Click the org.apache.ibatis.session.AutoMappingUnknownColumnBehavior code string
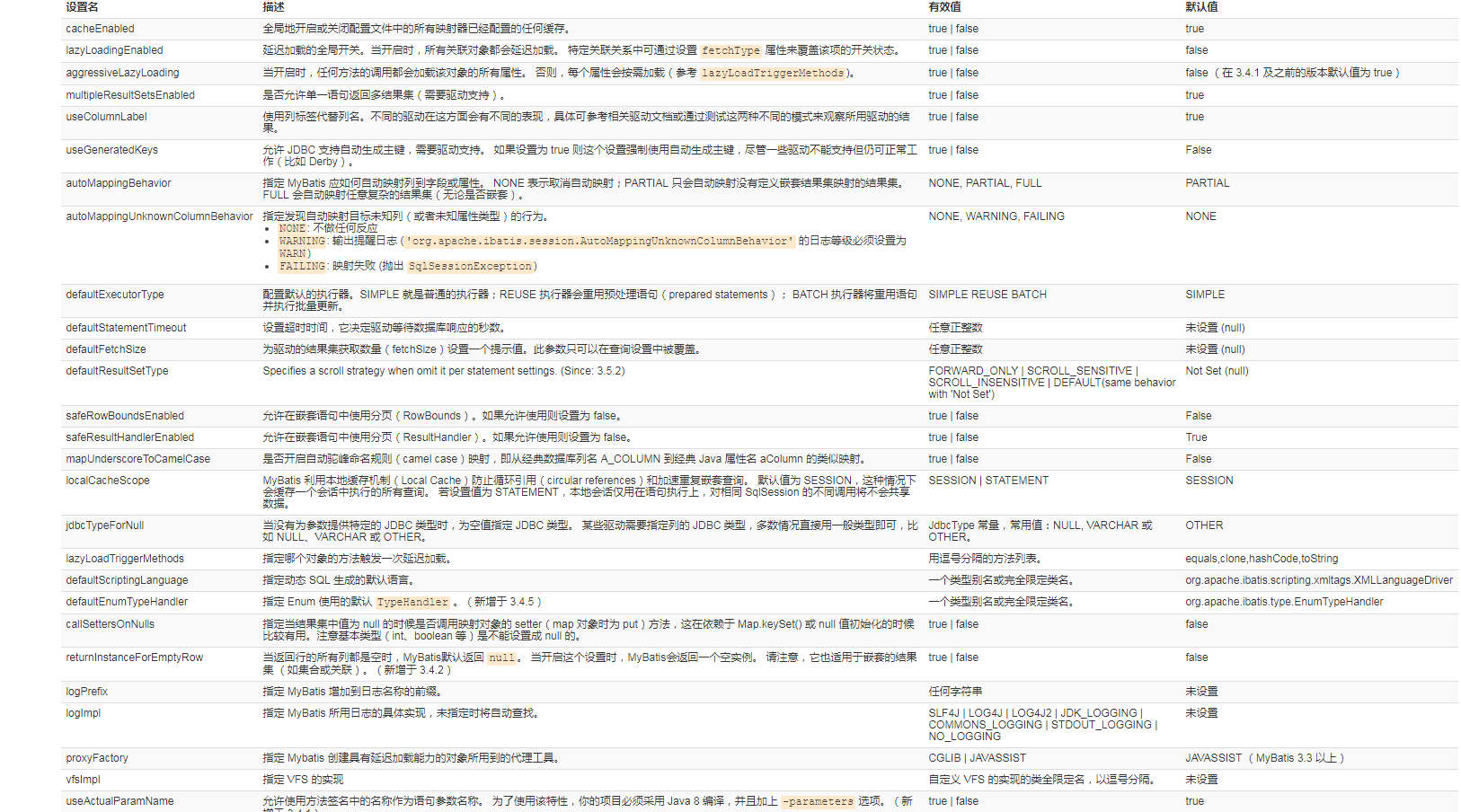Image resolution: width=1461 pixels, height=812 pixels. point(600,242)
